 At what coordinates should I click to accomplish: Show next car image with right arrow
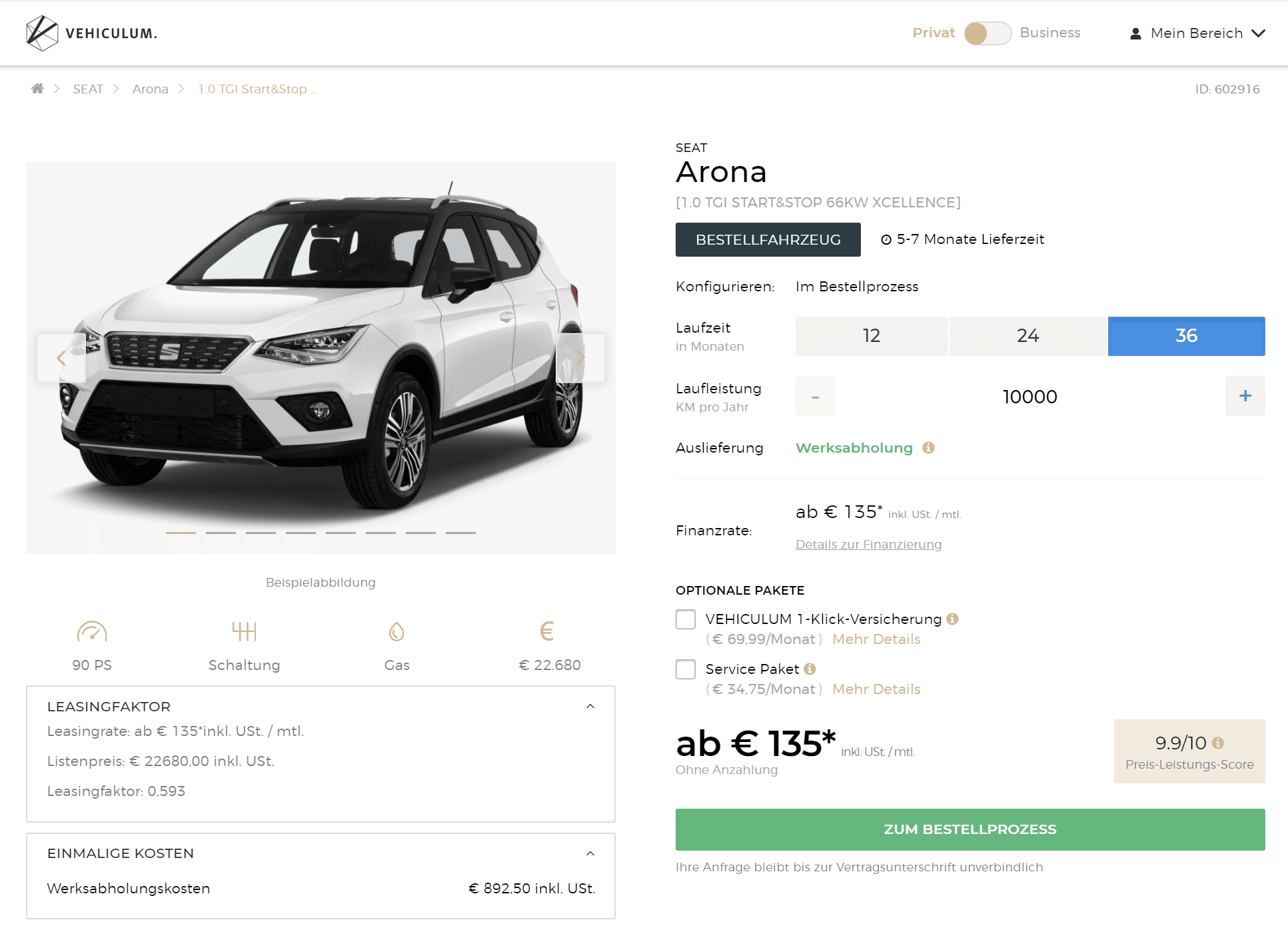point(580,358)
